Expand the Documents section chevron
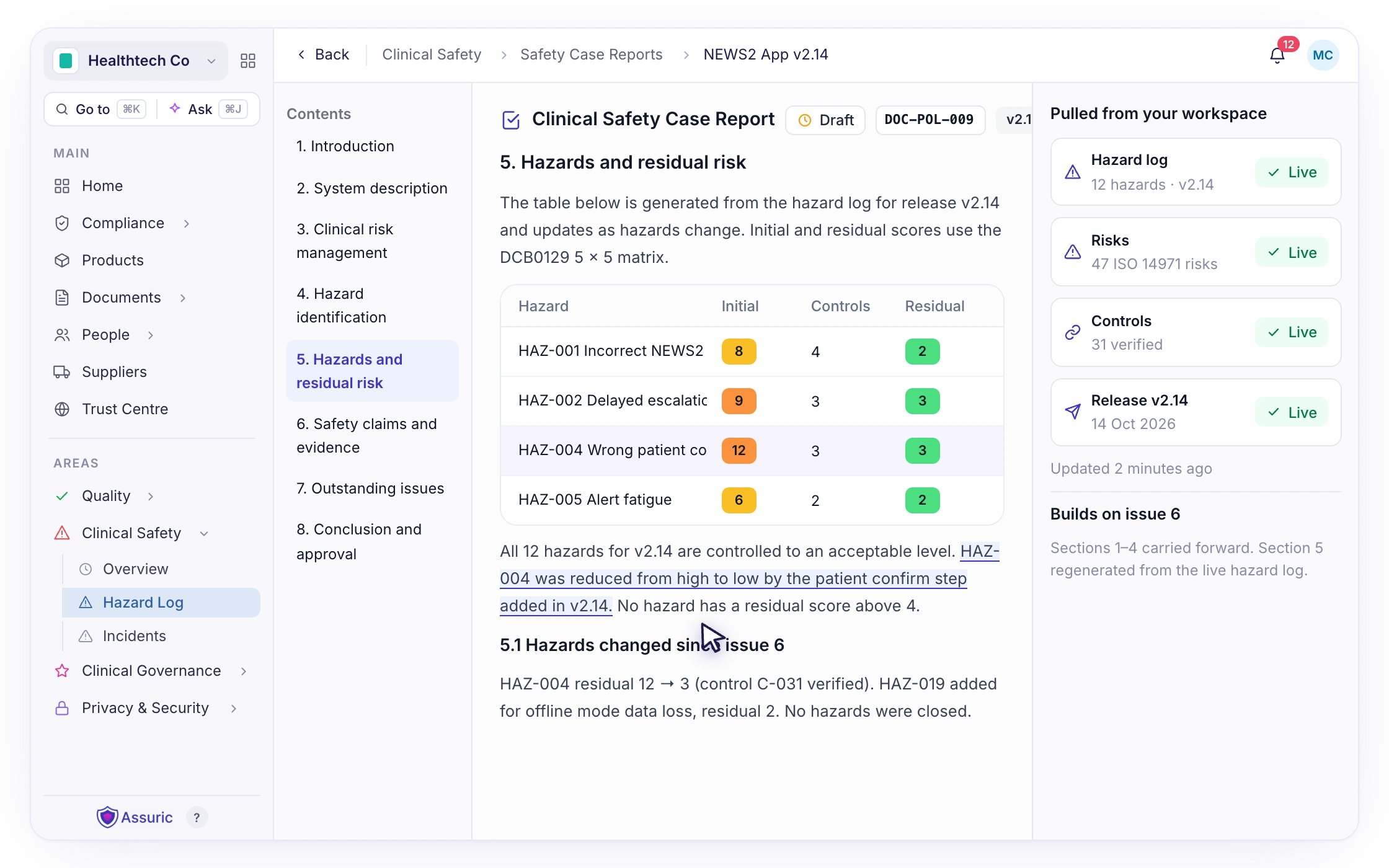Image resolution: width=1389 pixels, height=868 pixels. click(x=183, y=298)
